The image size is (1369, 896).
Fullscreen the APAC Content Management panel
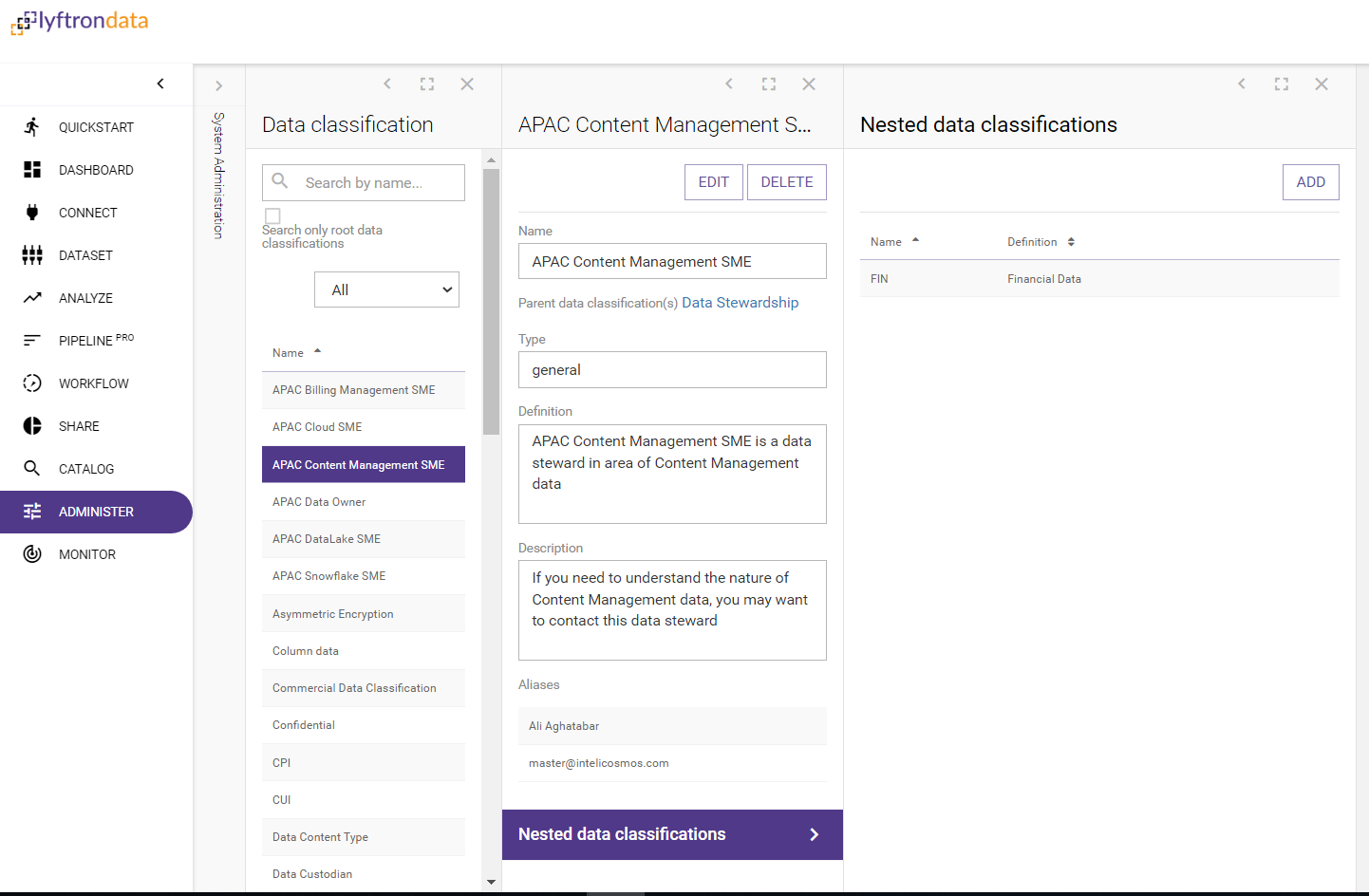(x=769, y=84)
